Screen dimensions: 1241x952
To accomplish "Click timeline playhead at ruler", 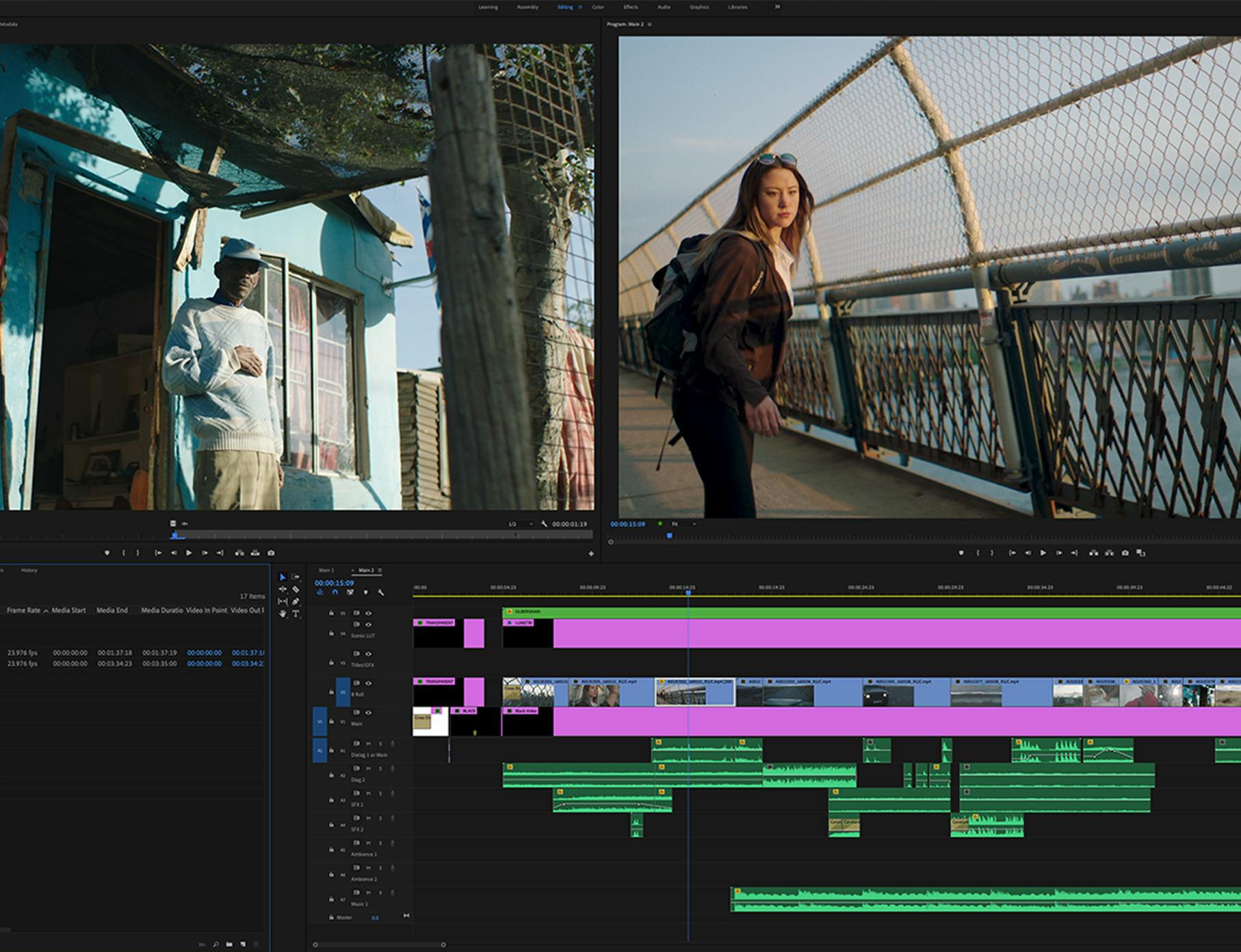I will [688, 593].
